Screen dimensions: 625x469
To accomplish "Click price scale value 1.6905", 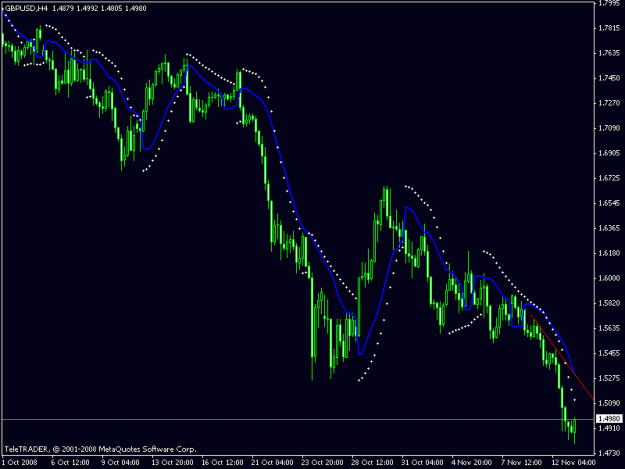I will tap(609, 153).
